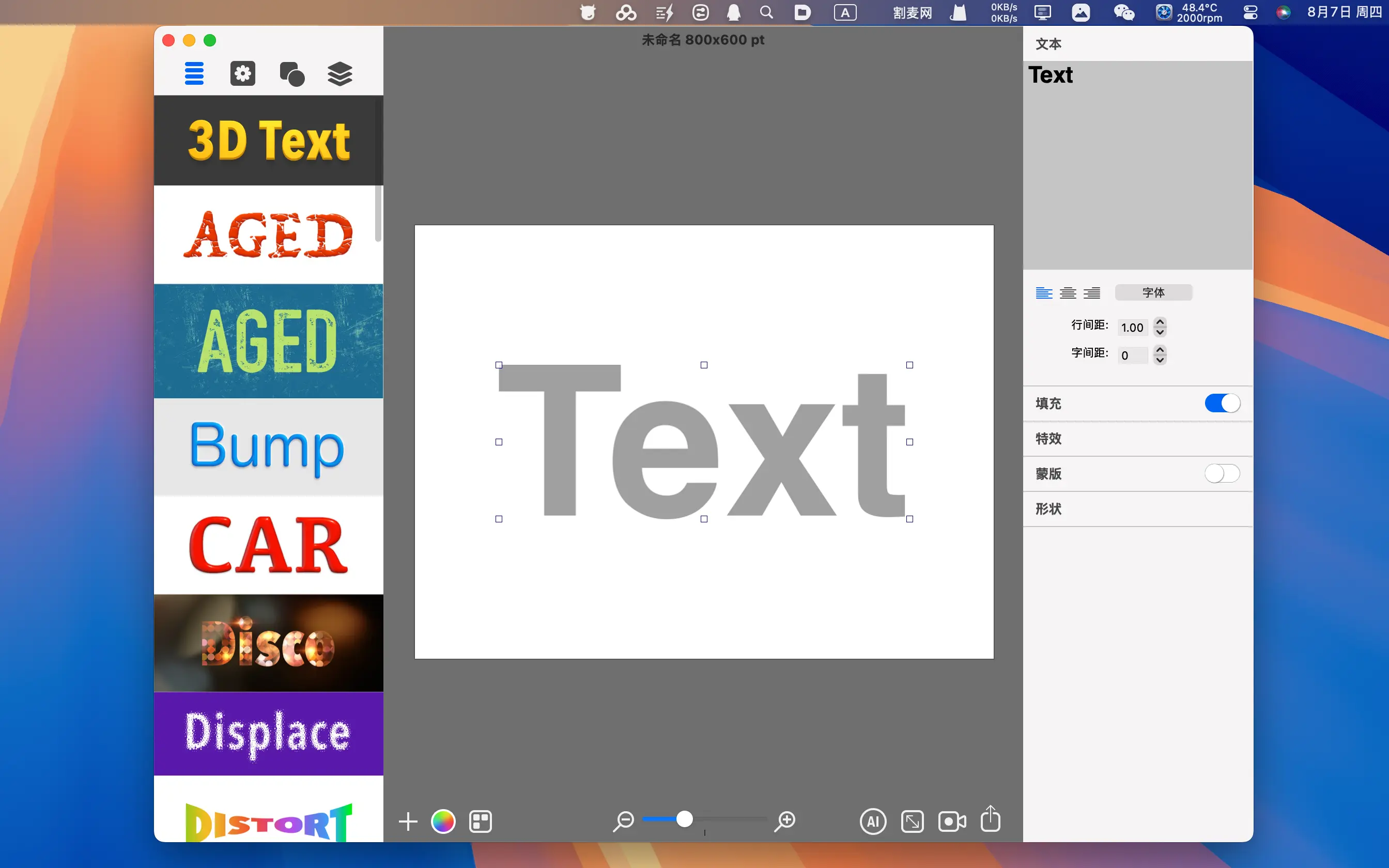Decrease 字间距 character spacing stepper

point(1160,360)
